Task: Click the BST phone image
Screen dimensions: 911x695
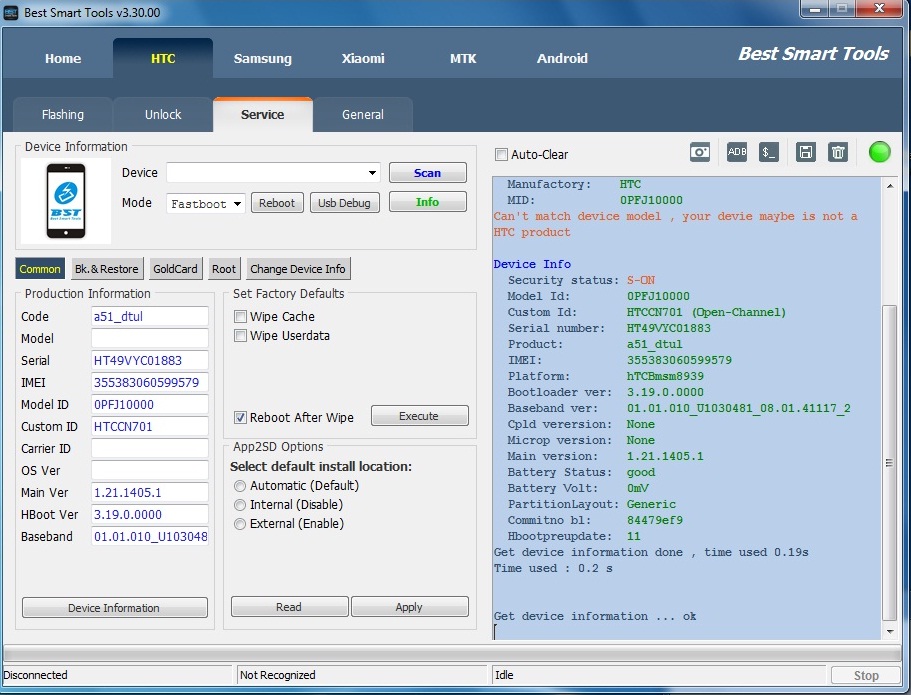Action: click(66, 201)
